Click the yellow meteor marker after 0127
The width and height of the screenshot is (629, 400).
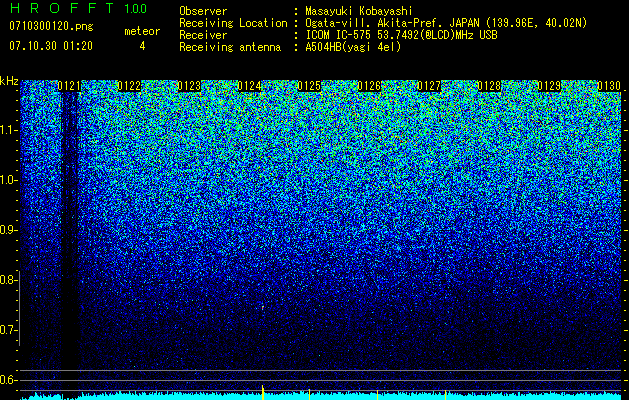pyautogui.click(x=445, y=395)
